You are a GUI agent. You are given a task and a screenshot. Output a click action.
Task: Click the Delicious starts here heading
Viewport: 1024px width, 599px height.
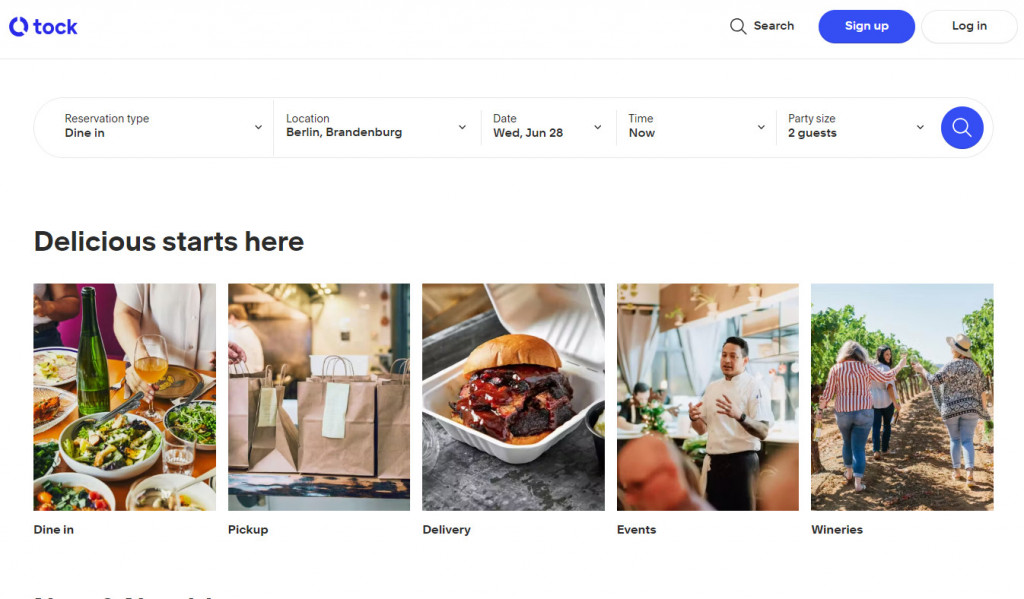(168, 241)
